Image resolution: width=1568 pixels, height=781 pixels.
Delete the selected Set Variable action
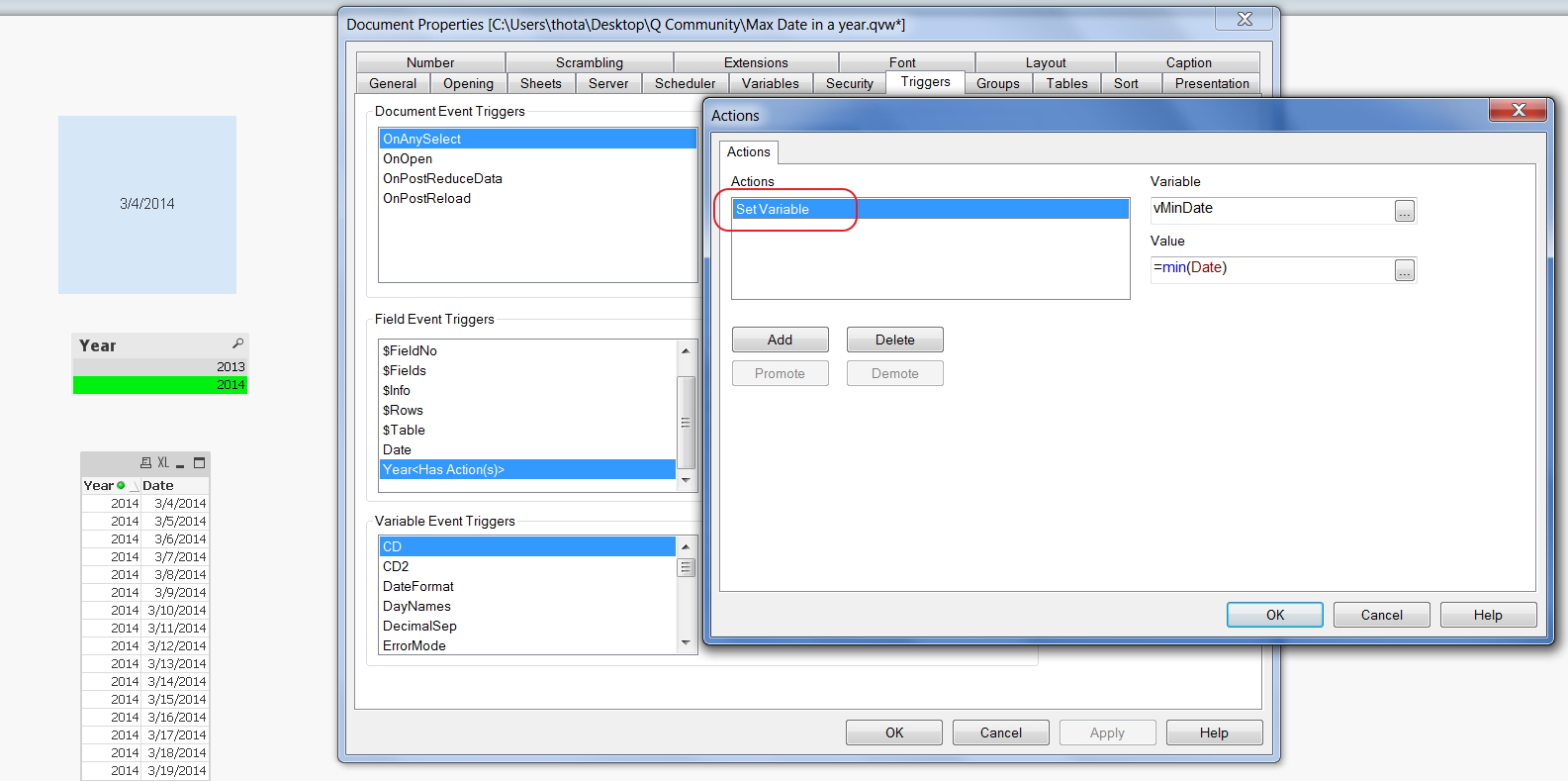[x=895, y=340]
